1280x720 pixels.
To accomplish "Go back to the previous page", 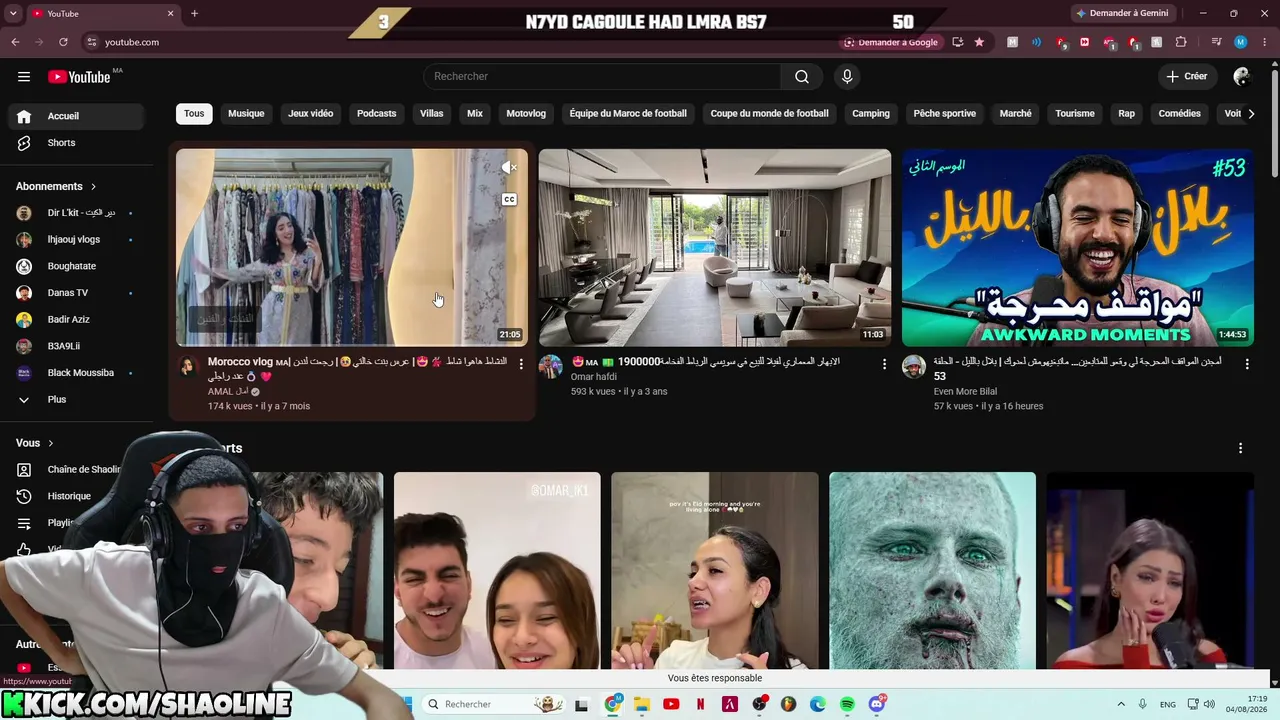I will pyautogui.click(x=15, y=42).
